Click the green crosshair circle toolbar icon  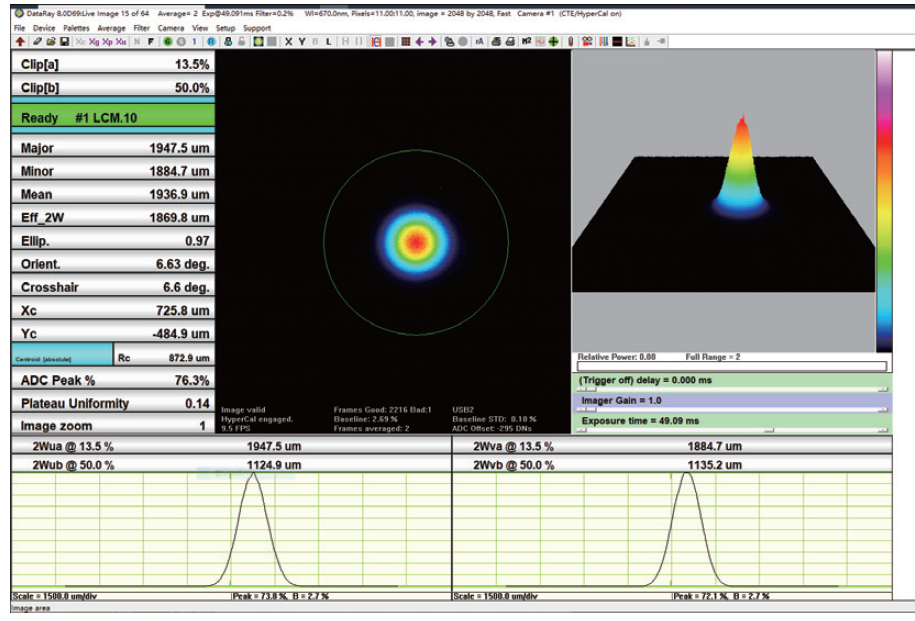point(553,42)
